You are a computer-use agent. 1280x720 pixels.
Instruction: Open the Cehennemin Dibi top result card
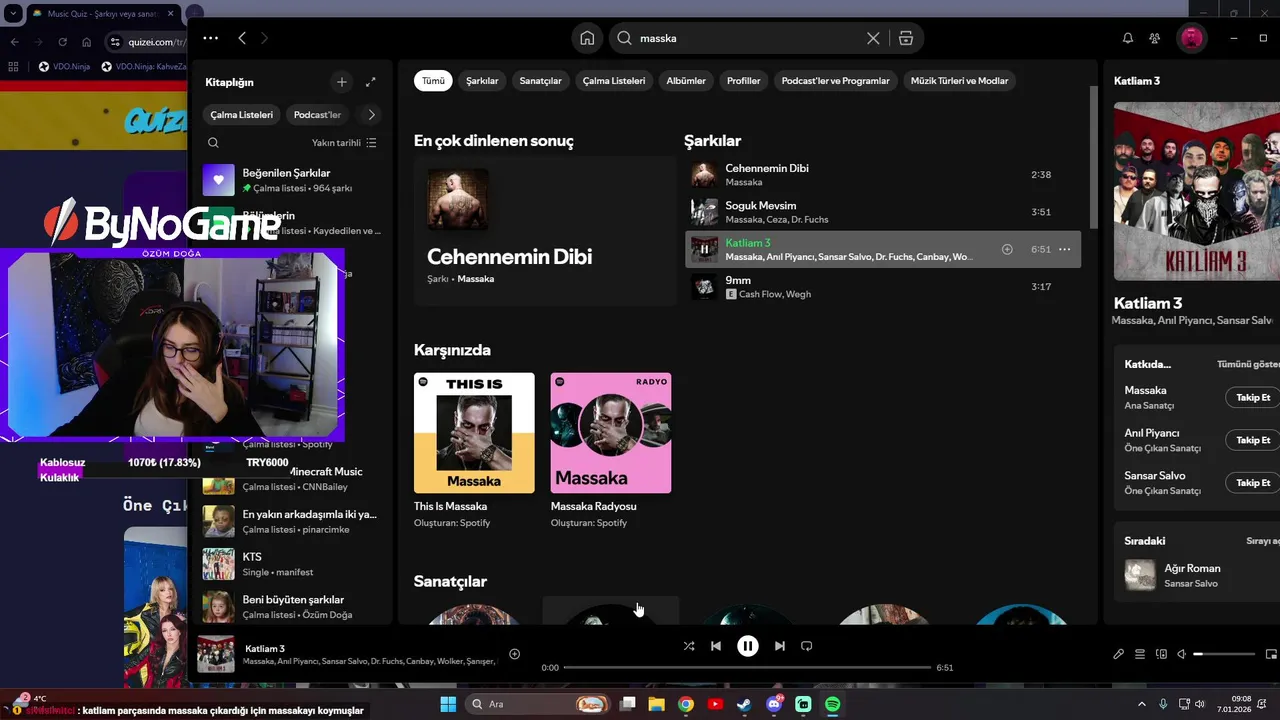point(545,230)
